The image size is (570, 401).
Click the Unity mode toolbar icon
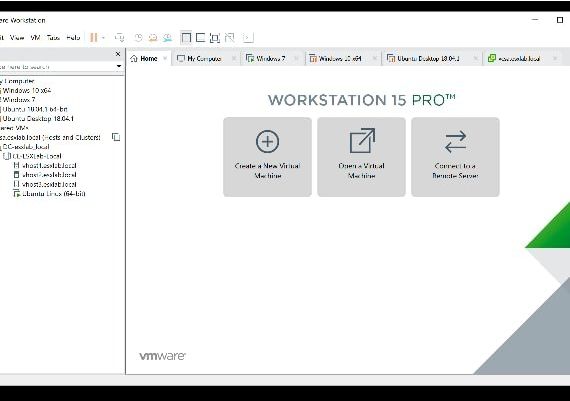(x=229, y=37)
